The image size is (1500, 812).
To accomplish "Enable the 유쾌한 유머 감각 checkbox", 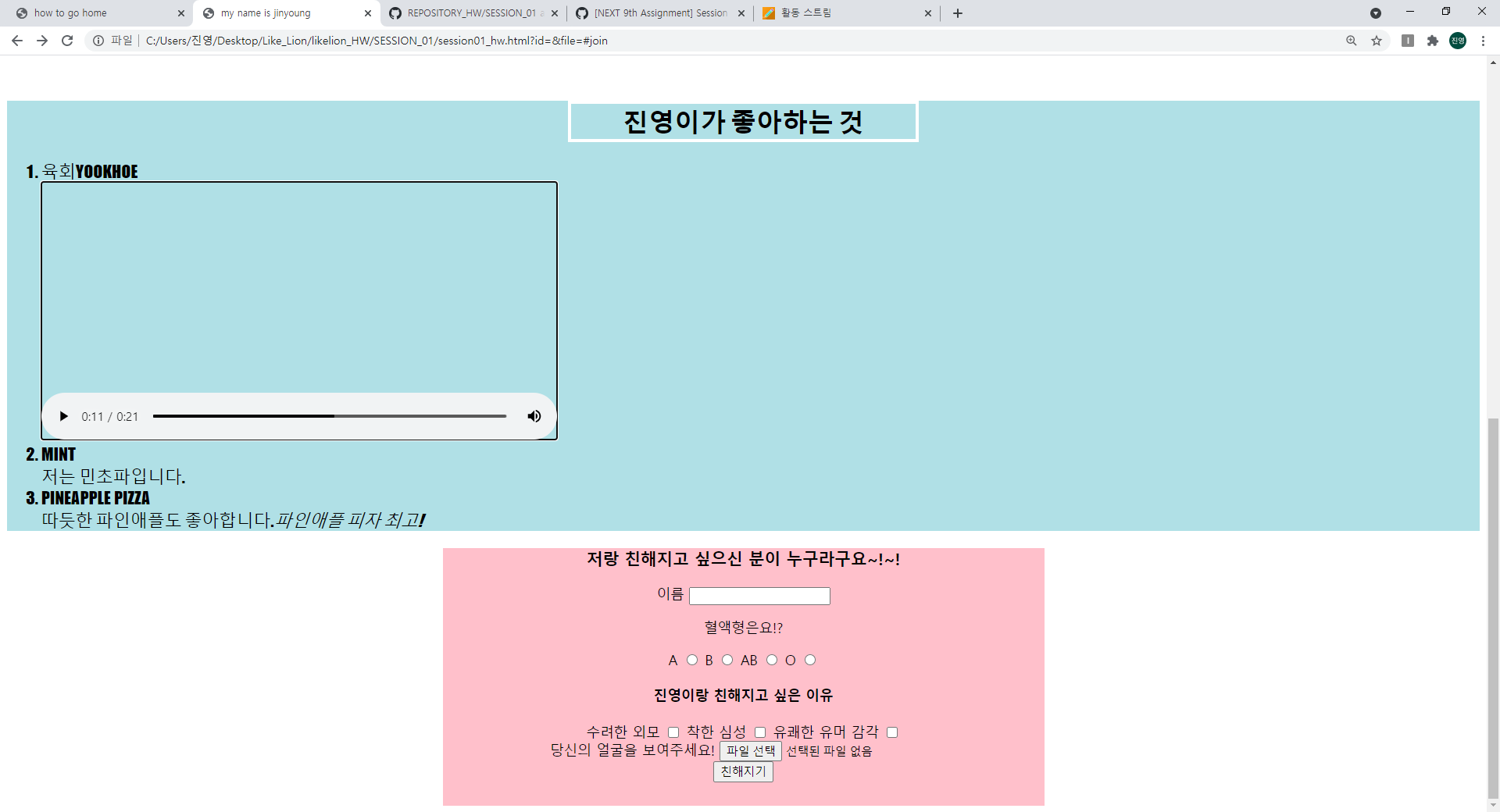I will (893, 732).
